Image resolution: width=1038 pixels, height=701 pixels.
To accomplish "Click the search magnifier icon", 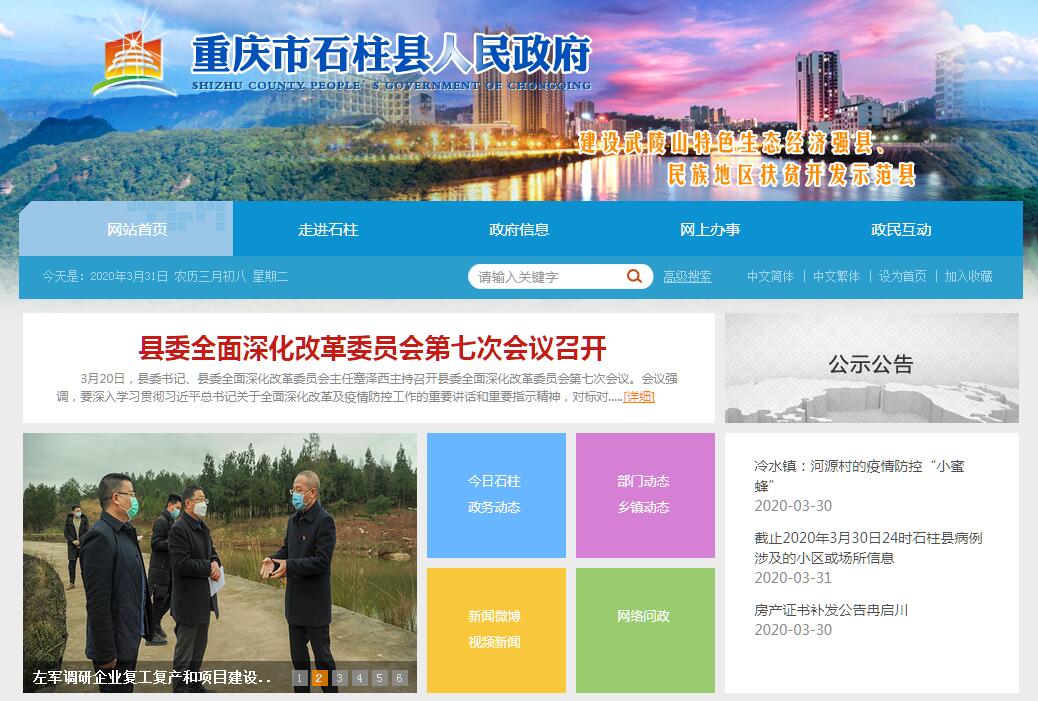I will click(x=634, y=276).
